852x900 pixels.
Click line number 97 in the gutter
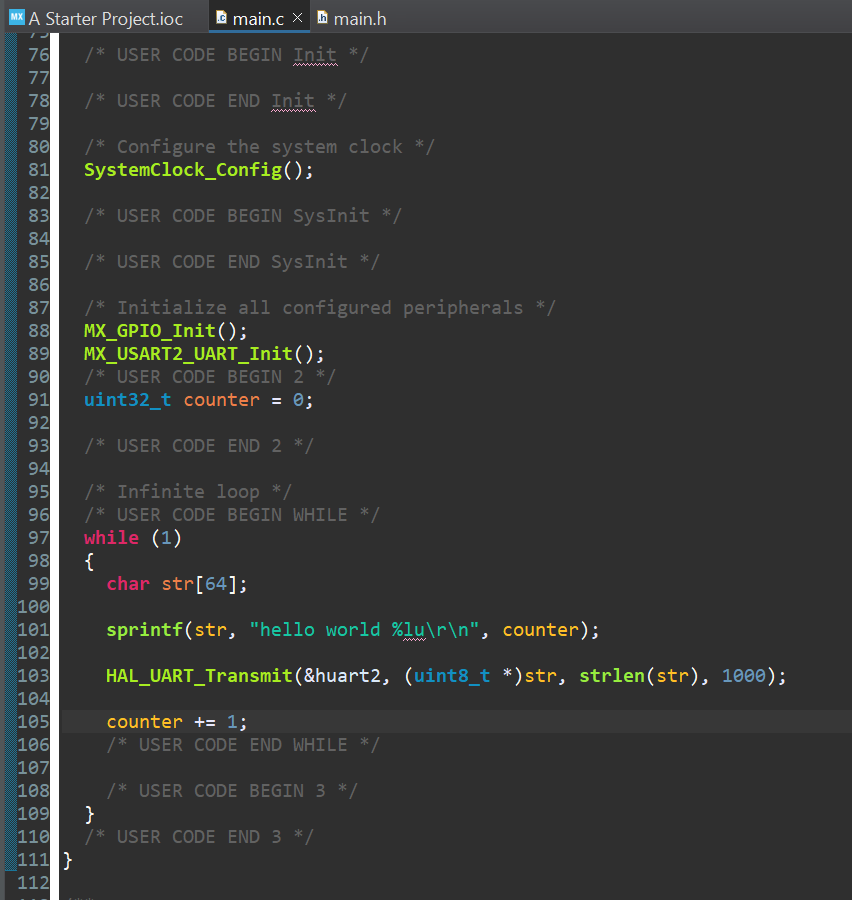[38, 538]
